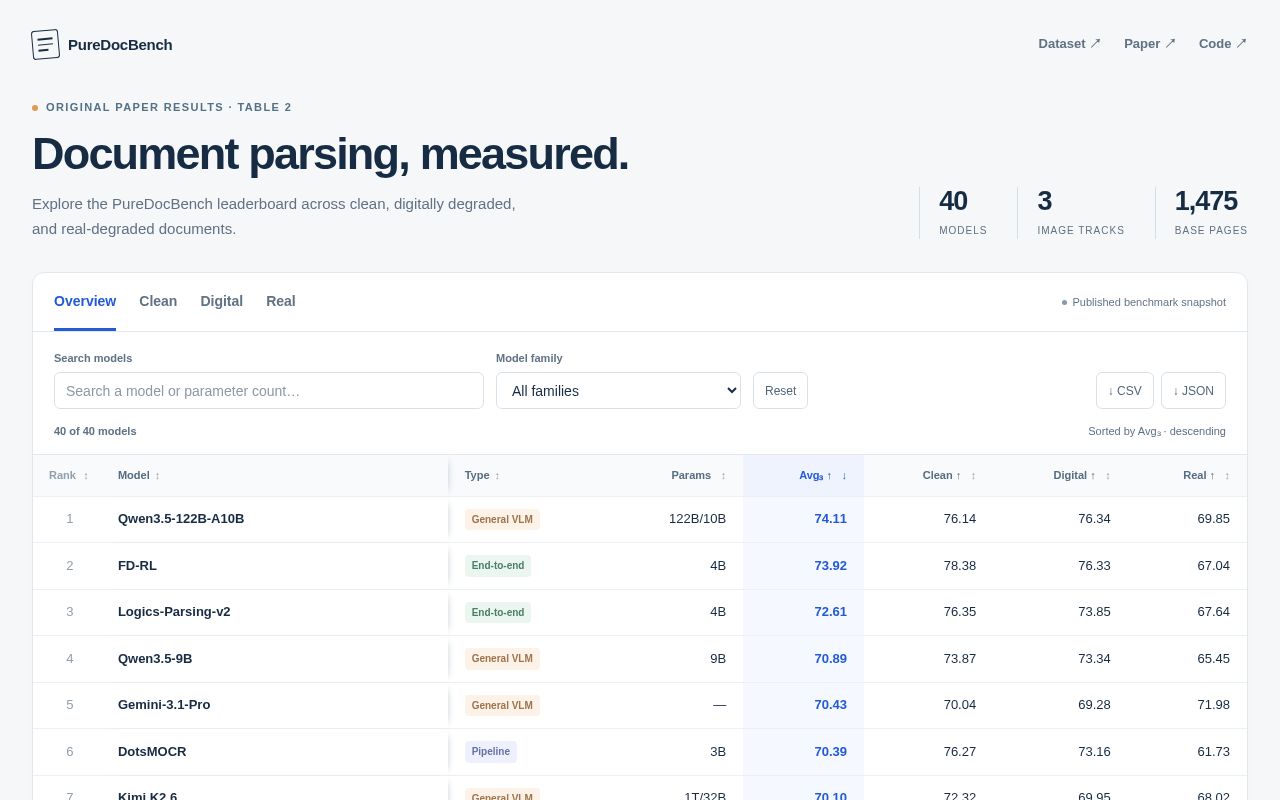Viewport: 1280px width, 800px height.
Task: Open the All families dropdown
Action: (618, 391)
